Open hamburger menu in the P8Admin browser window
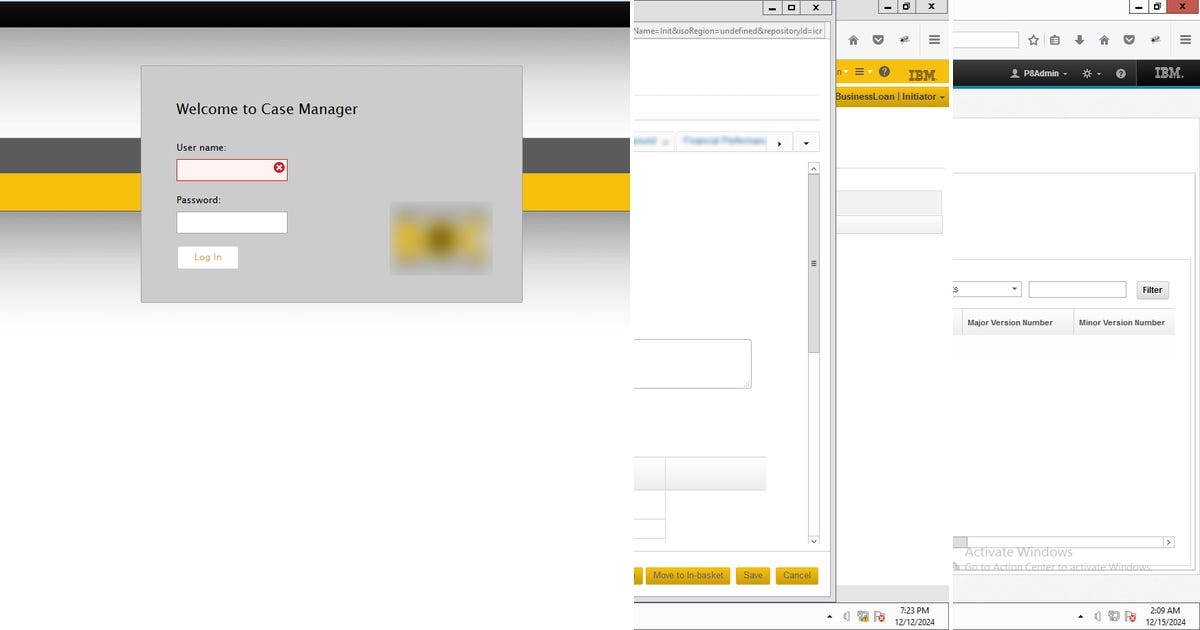Image resolution: width=1200 pixels, height=630 pixels. (x=1184, y=40)
